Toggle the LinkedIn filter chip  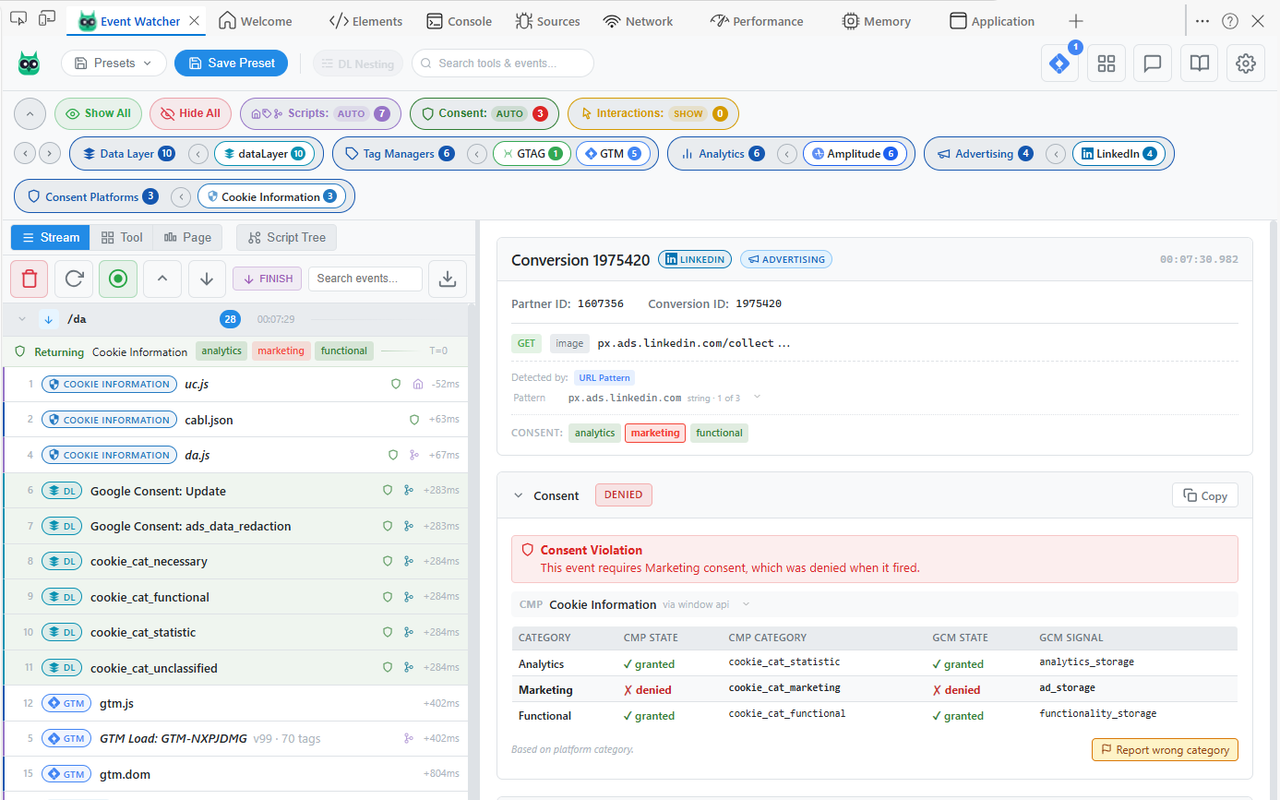pyautogui.click(x=1119, y=154)
